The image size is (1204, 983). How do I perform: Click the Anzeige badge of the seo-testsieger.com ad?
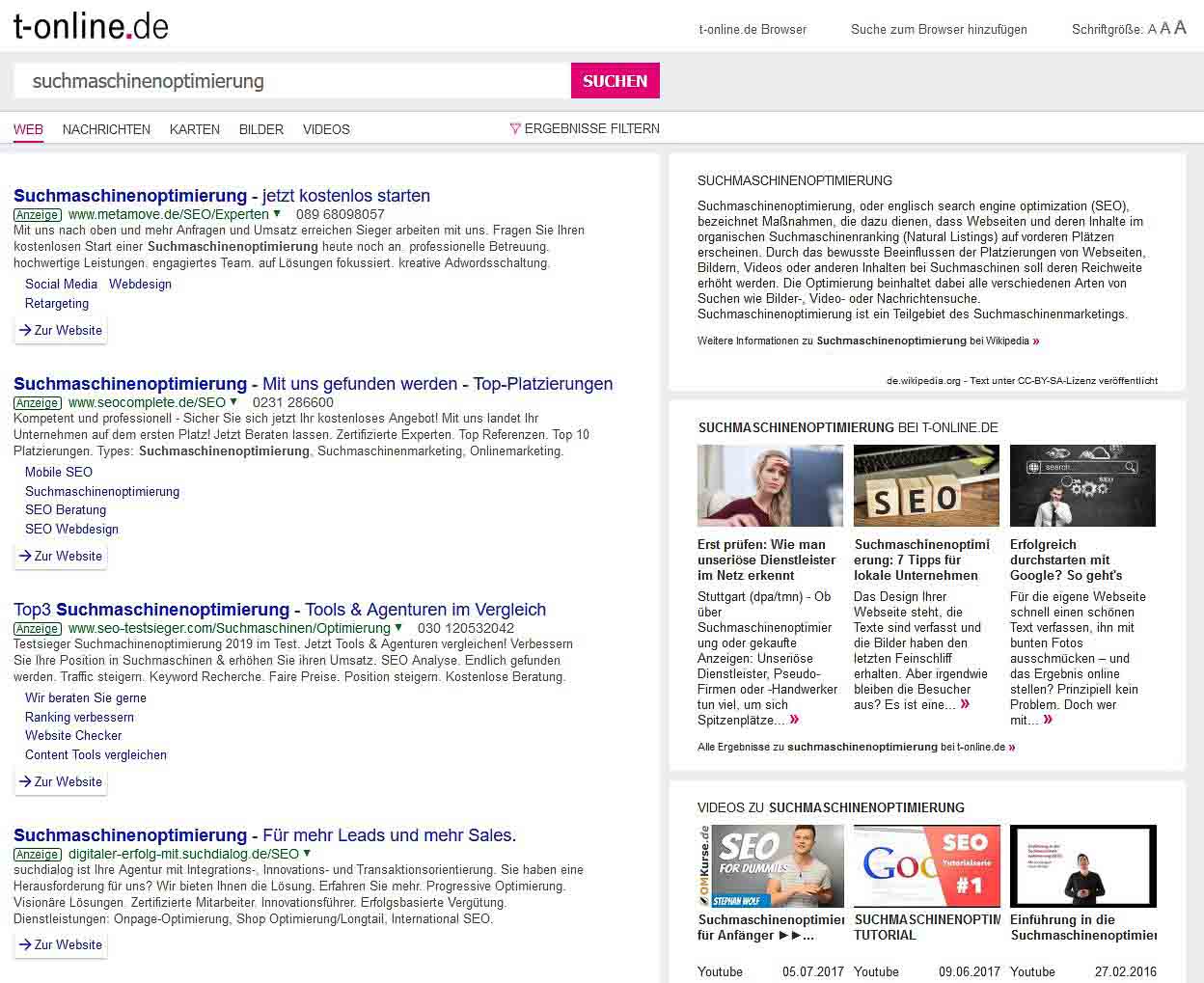tap(38, 629)
